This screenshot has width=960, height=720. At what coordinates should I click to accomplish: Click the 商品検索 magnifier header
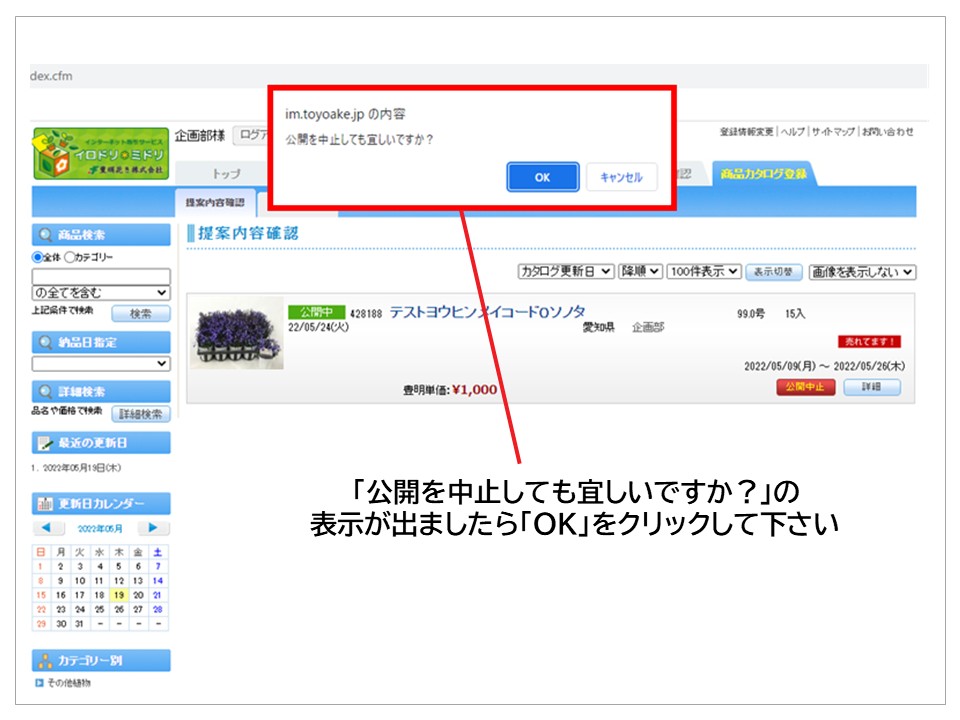(x=45, y=236)
